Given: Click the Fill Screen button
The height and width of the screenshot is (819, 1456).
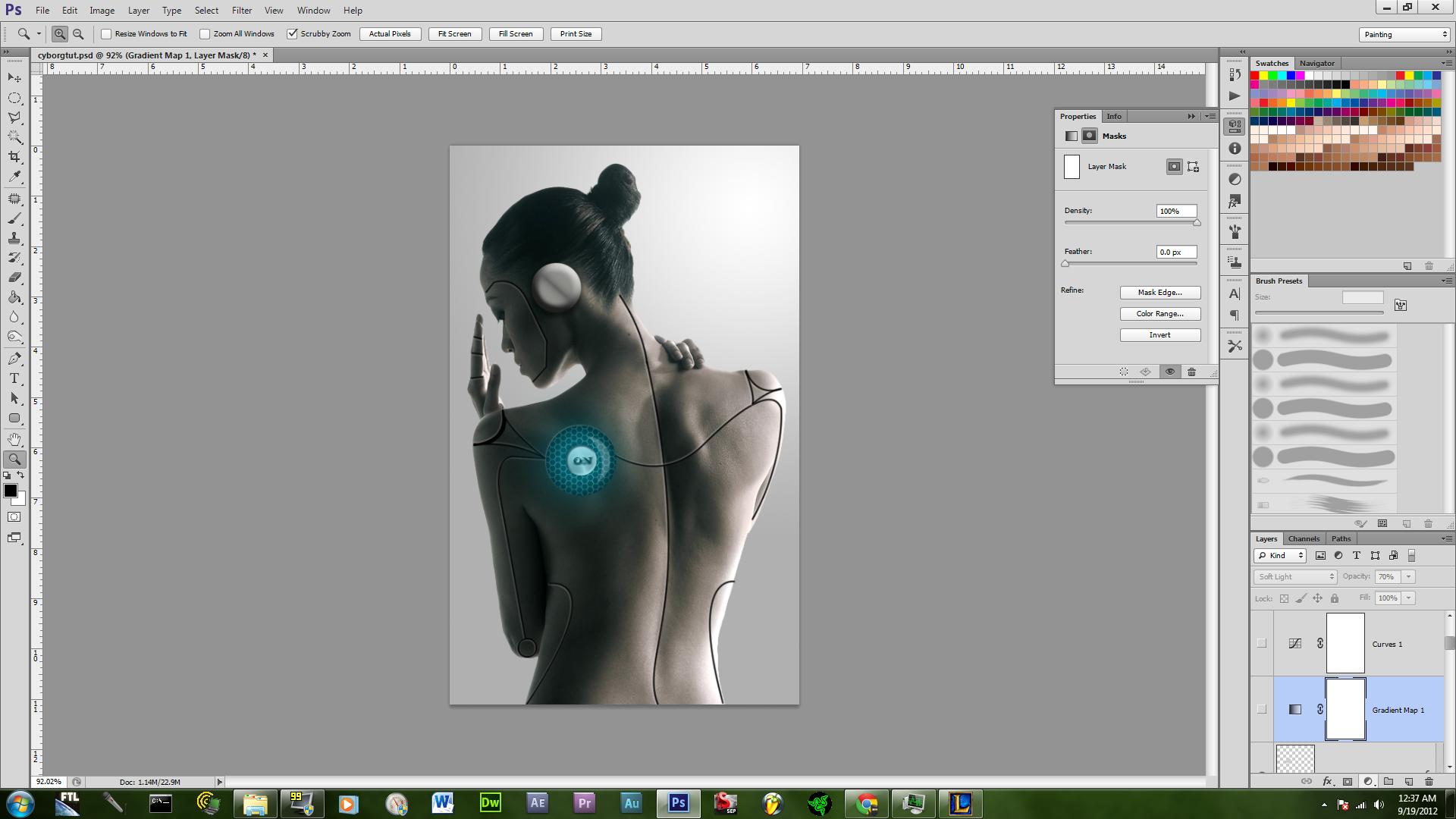Looking at the screenshot, I should (x=516, y=34).
